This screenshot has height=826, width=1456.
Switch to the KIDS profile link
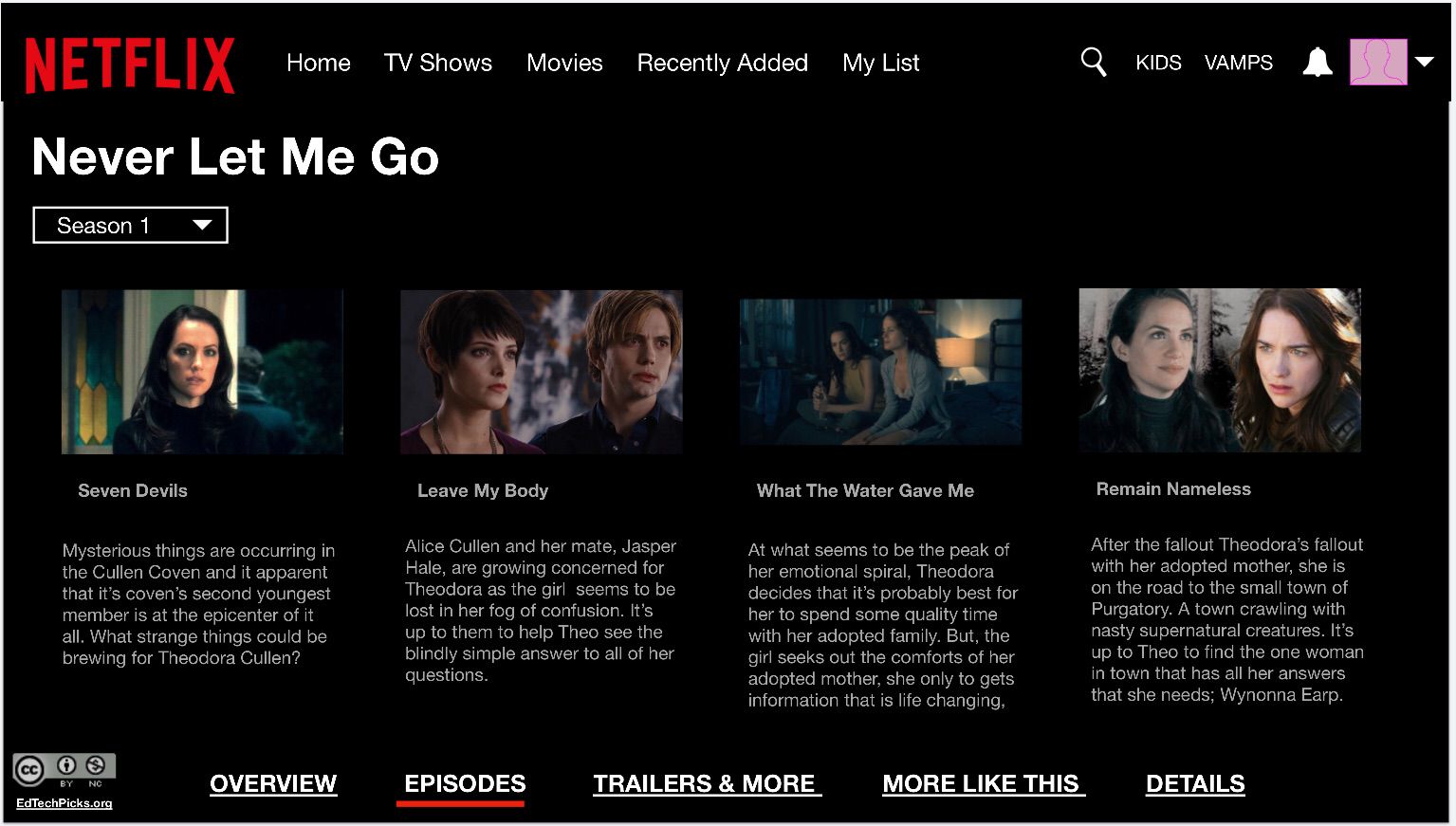(1158, 63)
